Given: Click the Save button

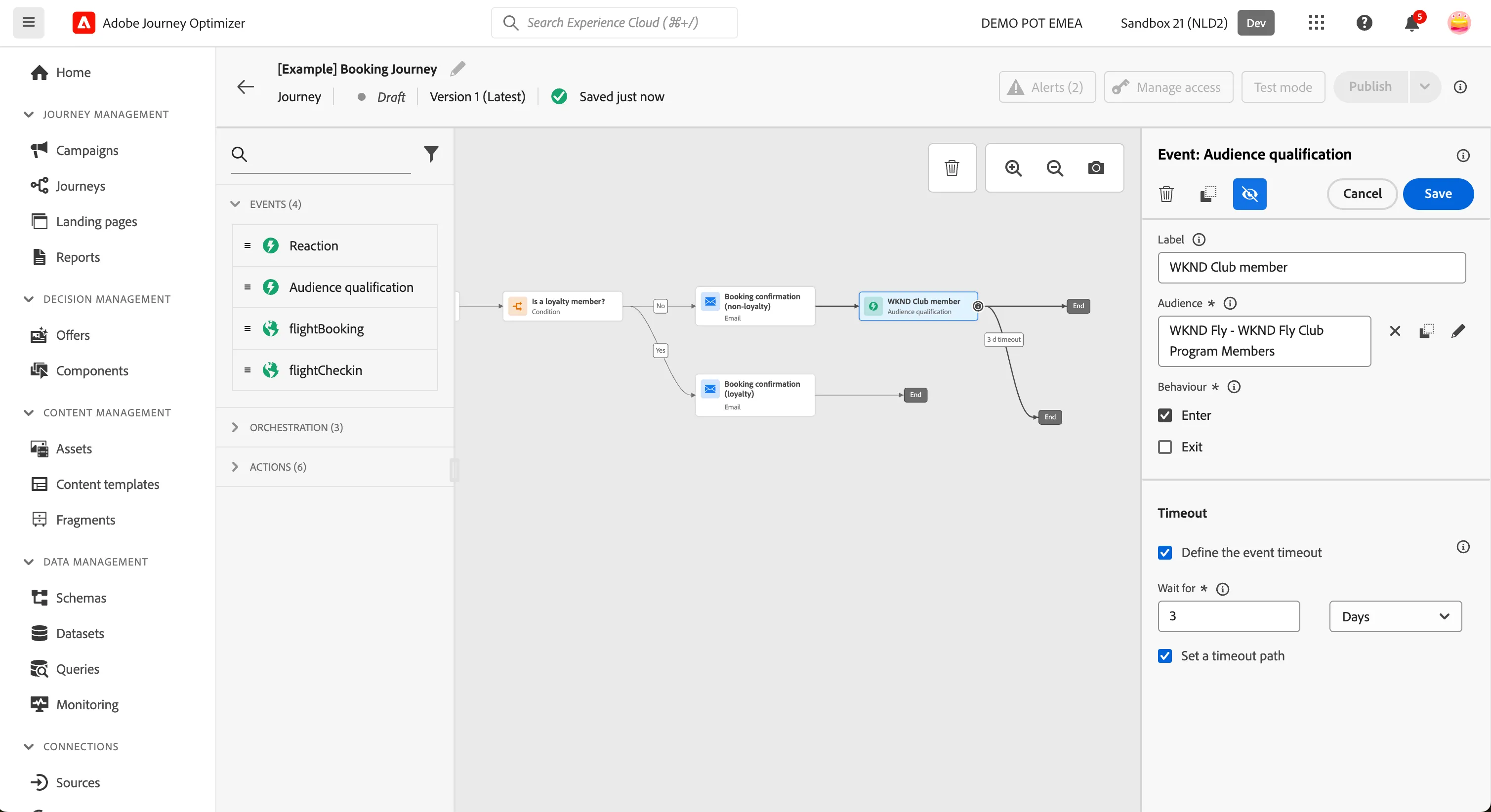Looking at the screenshot, I should point(1438,194).
